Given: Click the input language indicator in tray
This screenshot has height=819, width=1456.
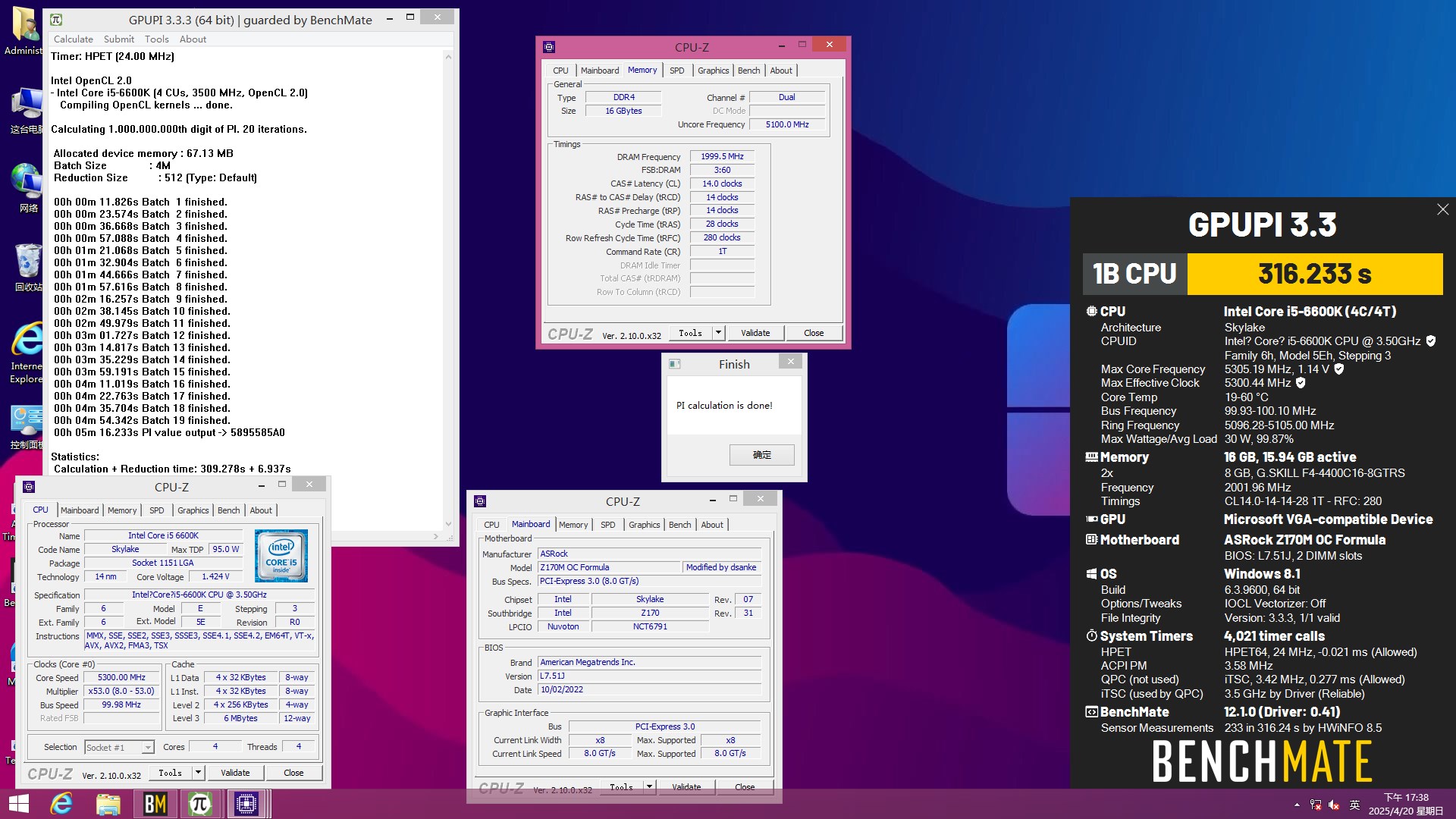Looking at the screenshot, I should (x=1354, y=805).
